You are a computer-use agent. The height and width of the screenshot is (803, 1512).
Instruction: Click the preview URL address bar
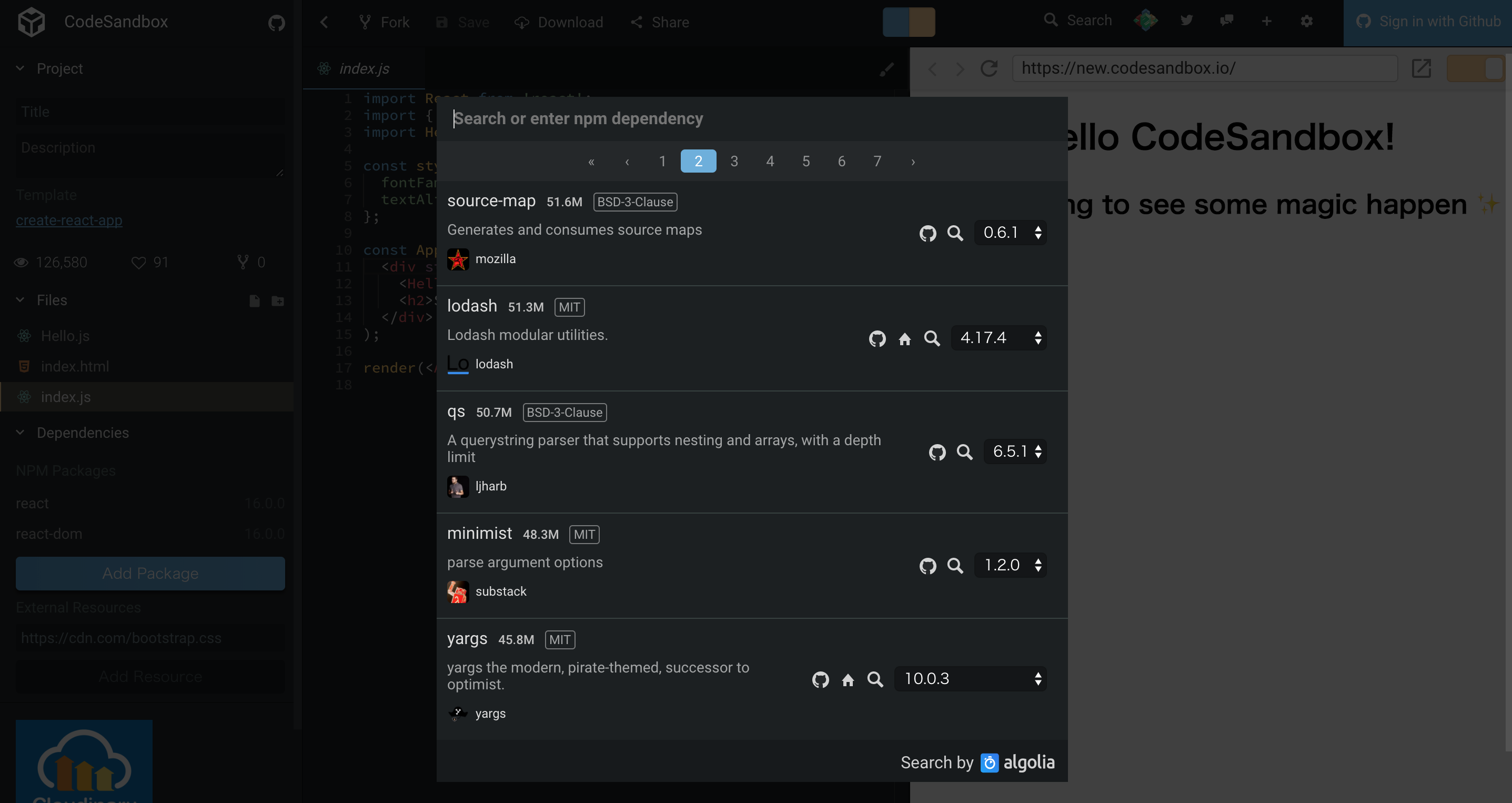[x=1204, y=68]
